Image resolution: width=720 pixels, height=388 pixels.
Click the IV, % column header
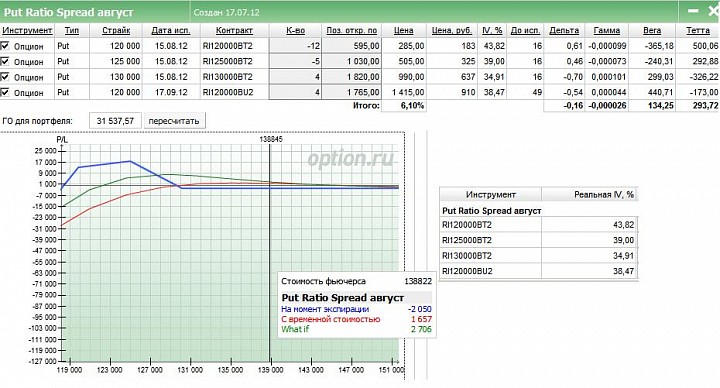(492, 30)
